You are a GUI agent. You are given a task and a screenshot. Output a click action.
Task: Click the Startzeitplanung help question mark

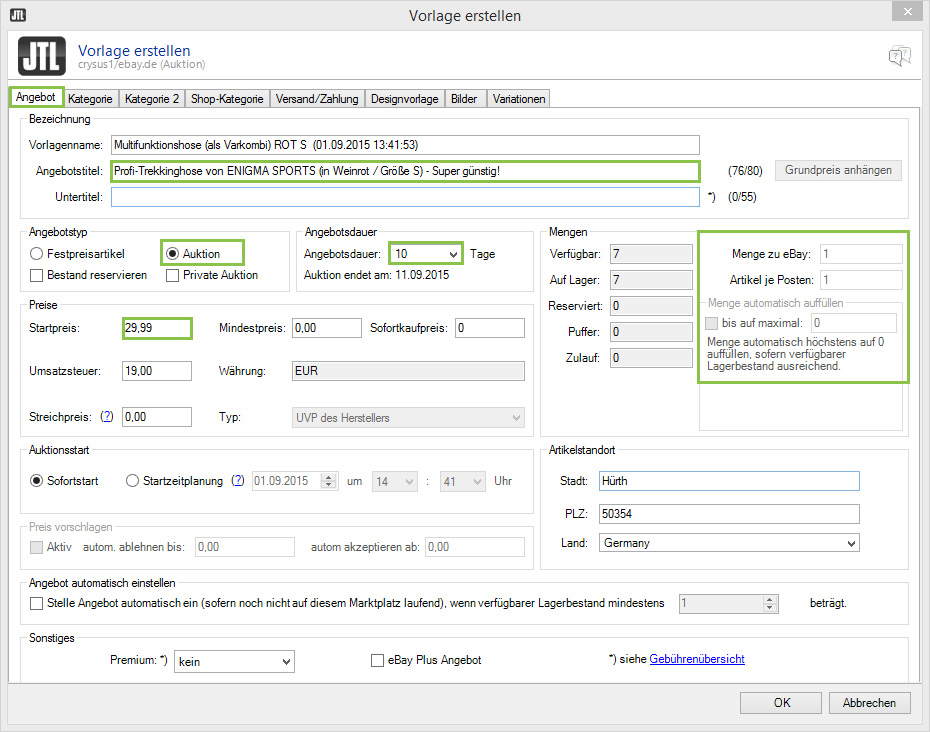(237, 481)
